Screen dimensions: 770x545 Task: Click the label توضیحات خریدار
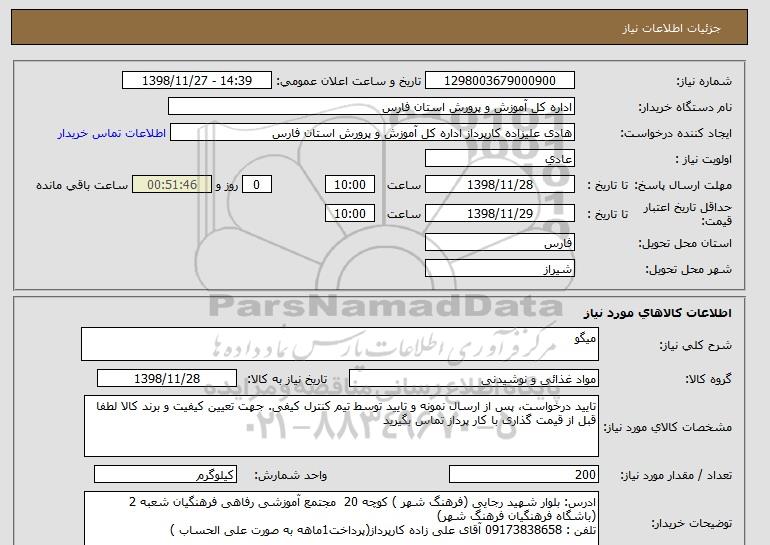tap(691, 523)
